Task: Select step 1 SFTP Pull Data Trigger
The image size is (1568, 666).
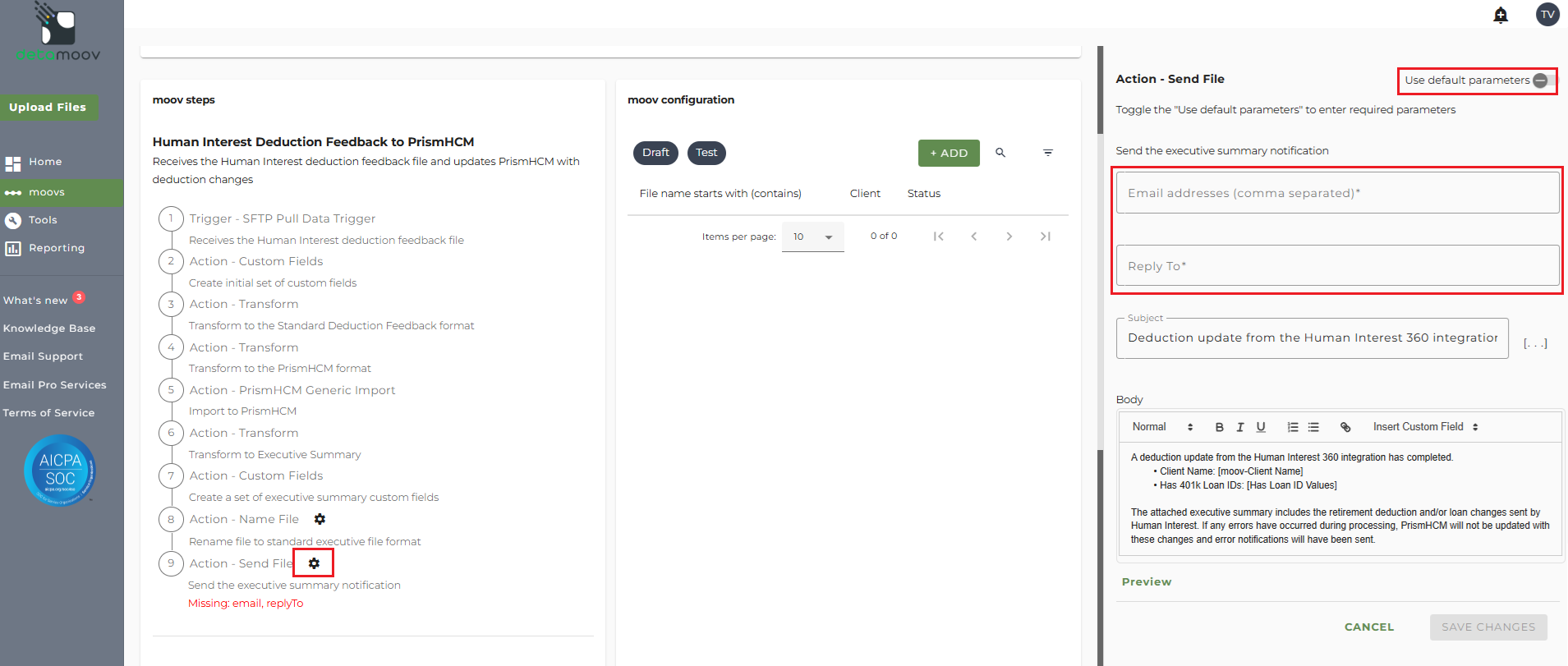Action: point(283,218)
